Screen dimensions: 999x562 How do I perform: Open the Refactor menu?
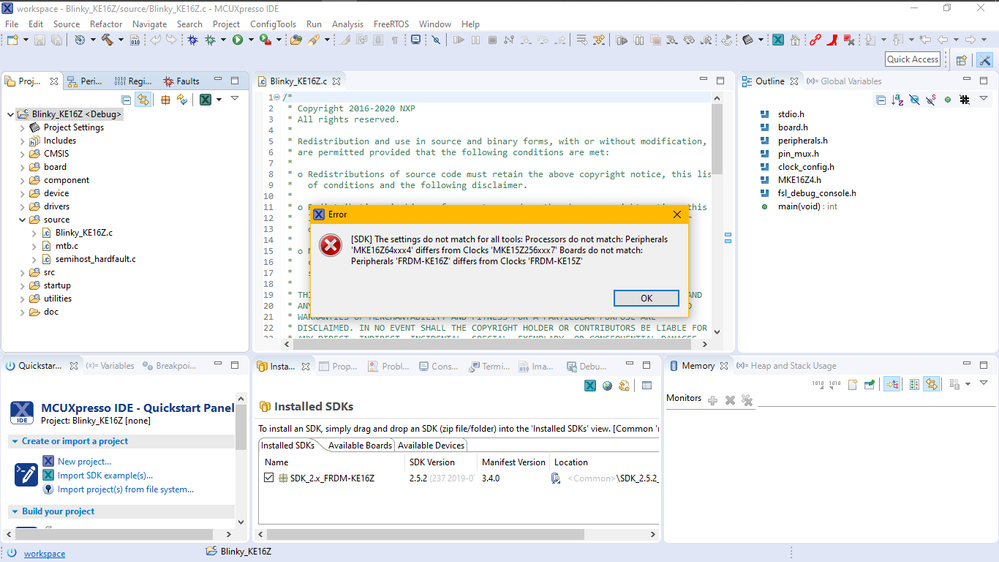pyautogui.click(x=106, y=24)
